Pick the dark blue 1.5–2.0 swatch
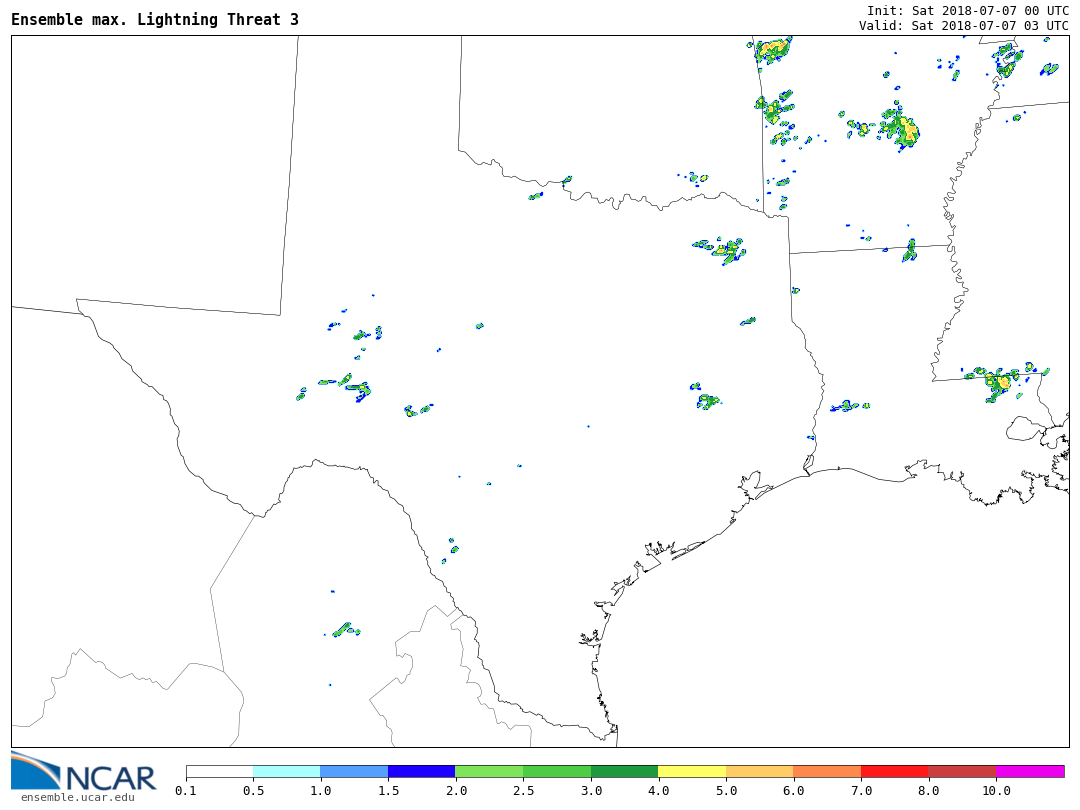 421,771
